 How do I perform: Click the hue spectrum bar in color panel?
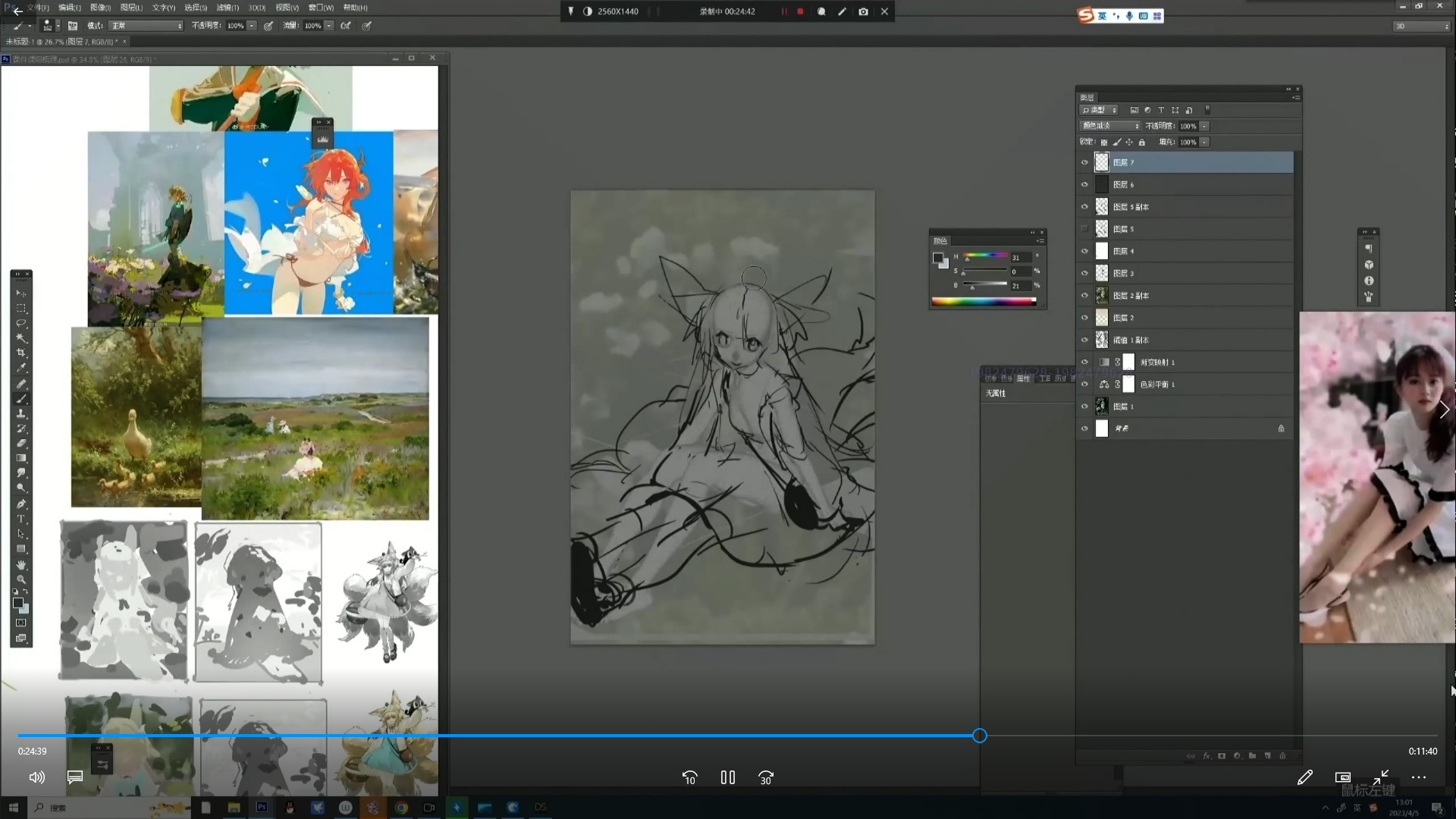pyautogui.click(x=984, y=302)
